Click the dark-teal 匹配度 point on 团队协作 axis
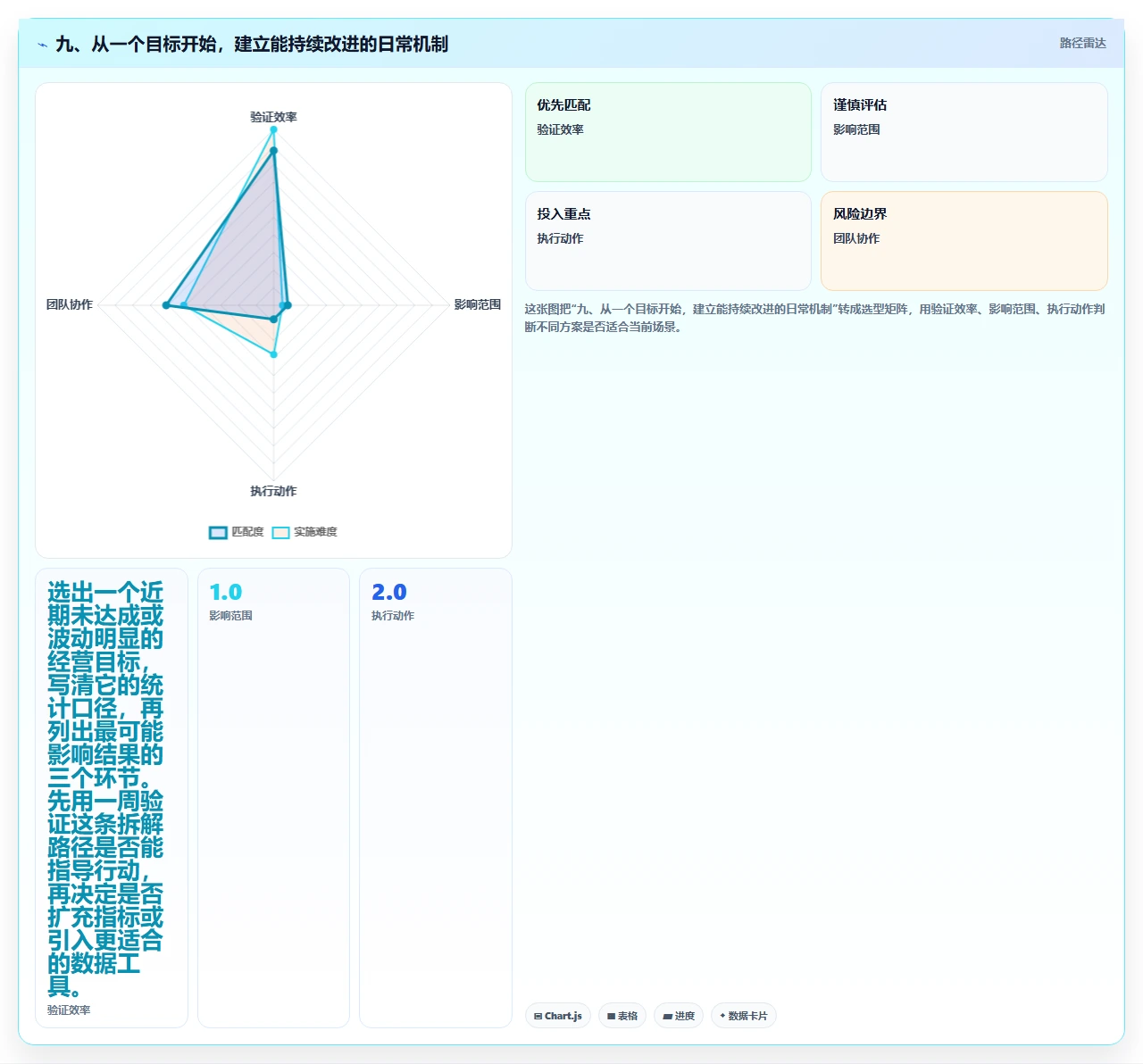The height and width of the screenshot is (1064, 1143). click(x=166, y=305)
